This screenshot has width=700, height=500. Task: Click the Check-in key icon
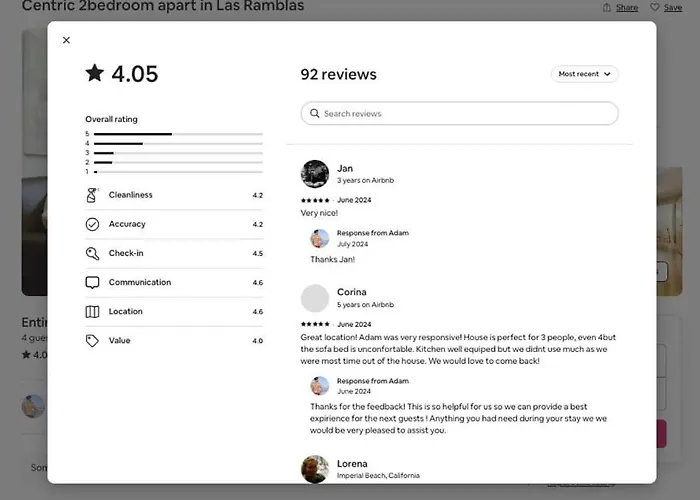click(92, 254)
